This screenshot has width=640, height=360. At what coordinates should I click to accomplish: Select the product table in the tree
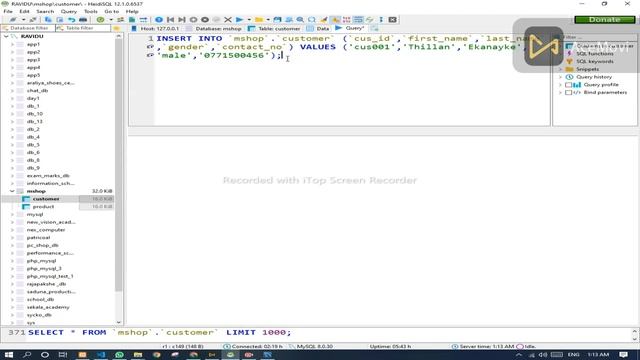(x=43, y=207)
